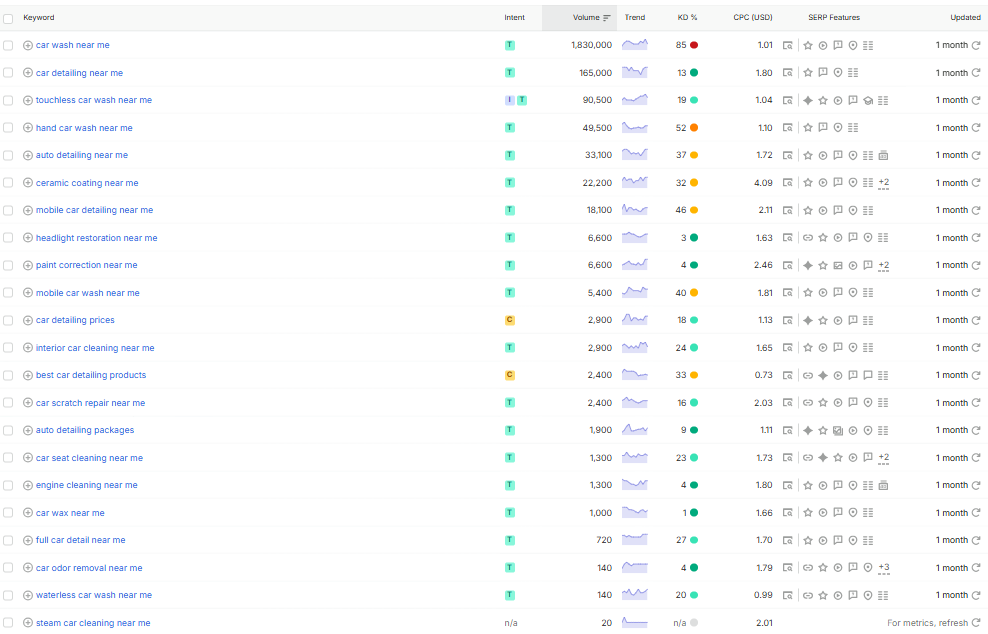
Task: Expand +2 SERP features for car seat cleaning
Action: [x=883, y=458]
